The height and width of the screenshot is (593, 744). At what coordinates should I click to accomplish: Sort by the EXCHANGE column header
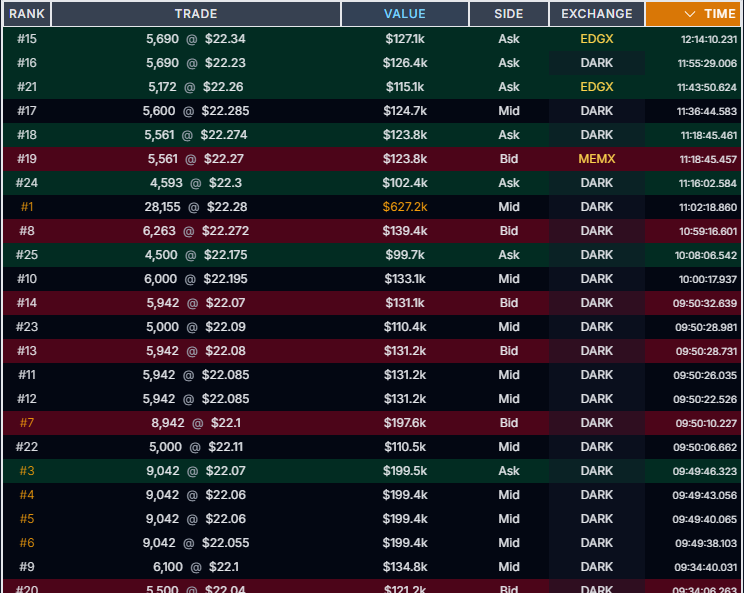click(x=596, y=14)
